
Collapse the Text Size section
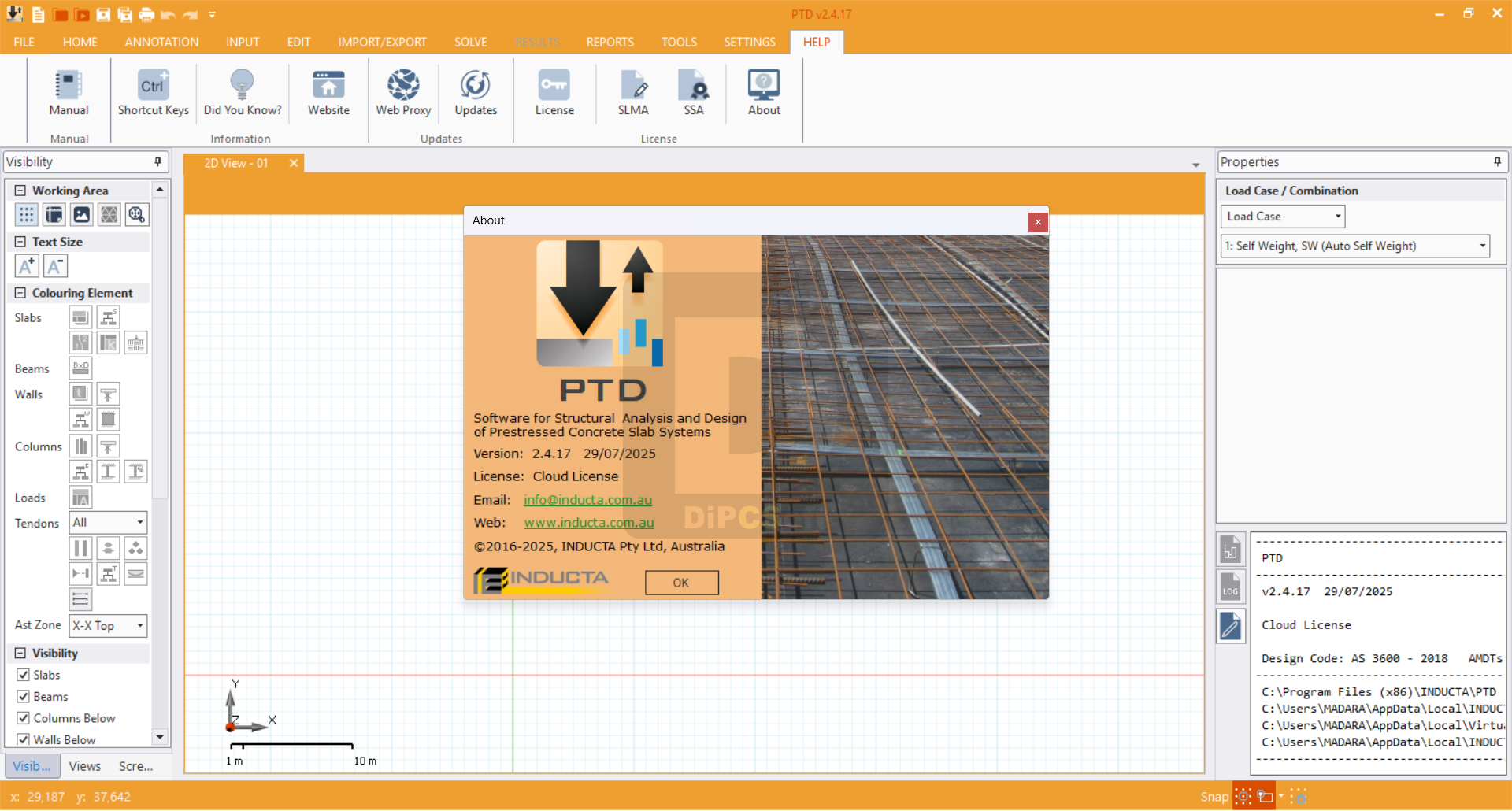click(20, 242)
